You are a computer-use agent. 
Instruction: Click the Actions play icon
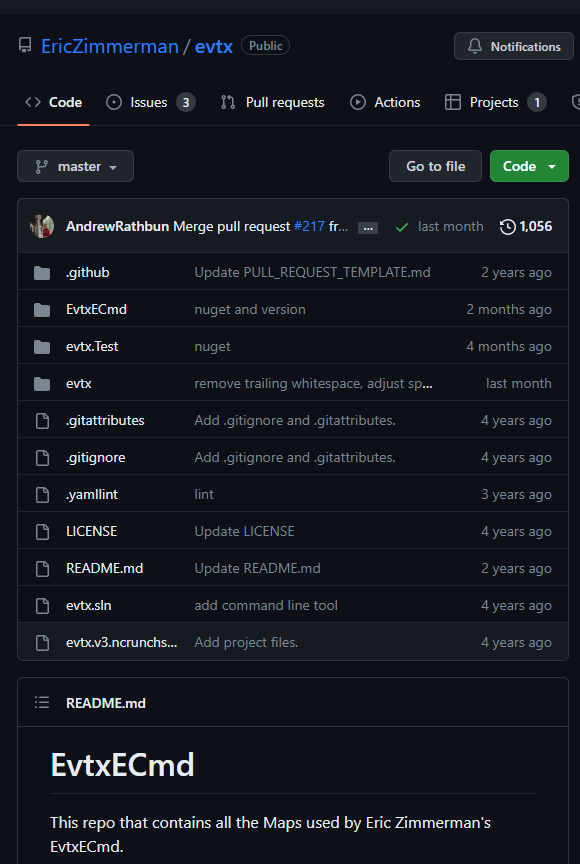coord(358,102)
